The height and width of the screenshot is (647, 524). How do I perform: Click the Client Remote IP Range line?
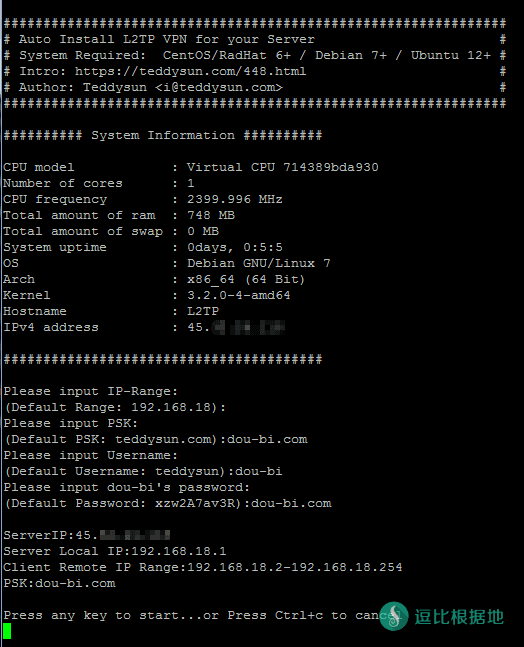[x=203, y=568]
